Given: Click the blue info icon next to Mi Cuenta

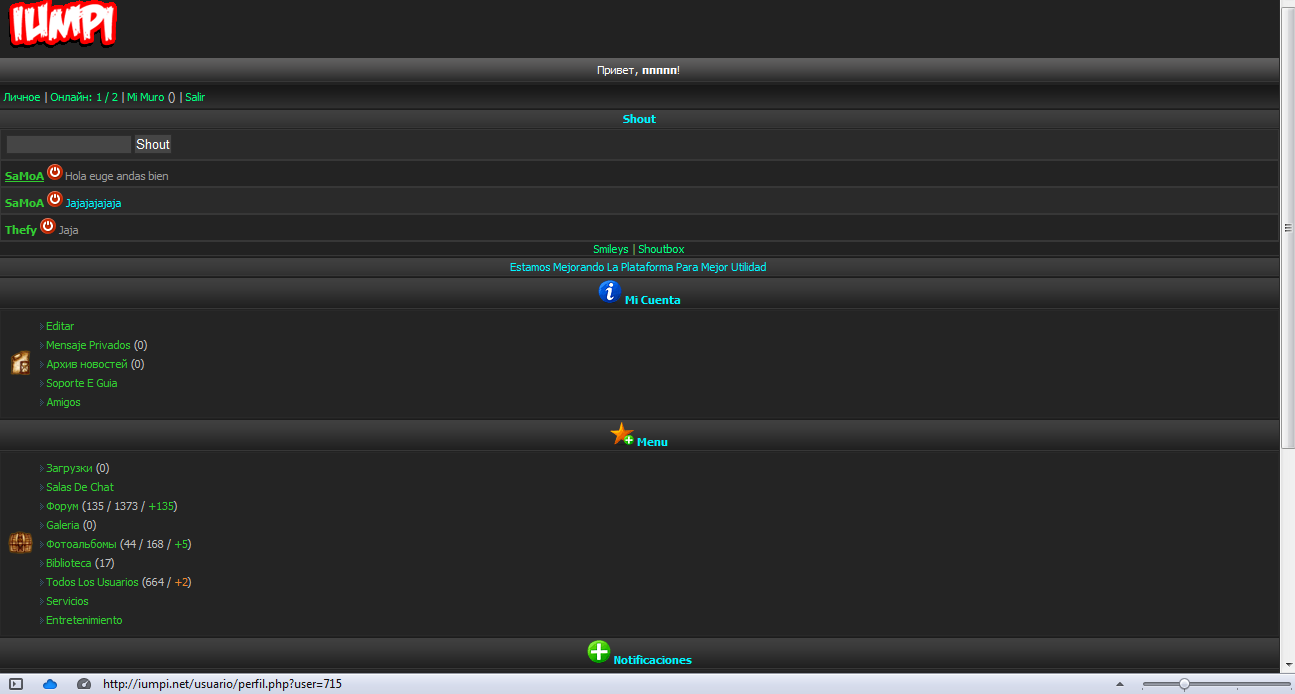Looking at the screenshot, I should (610, 292).
